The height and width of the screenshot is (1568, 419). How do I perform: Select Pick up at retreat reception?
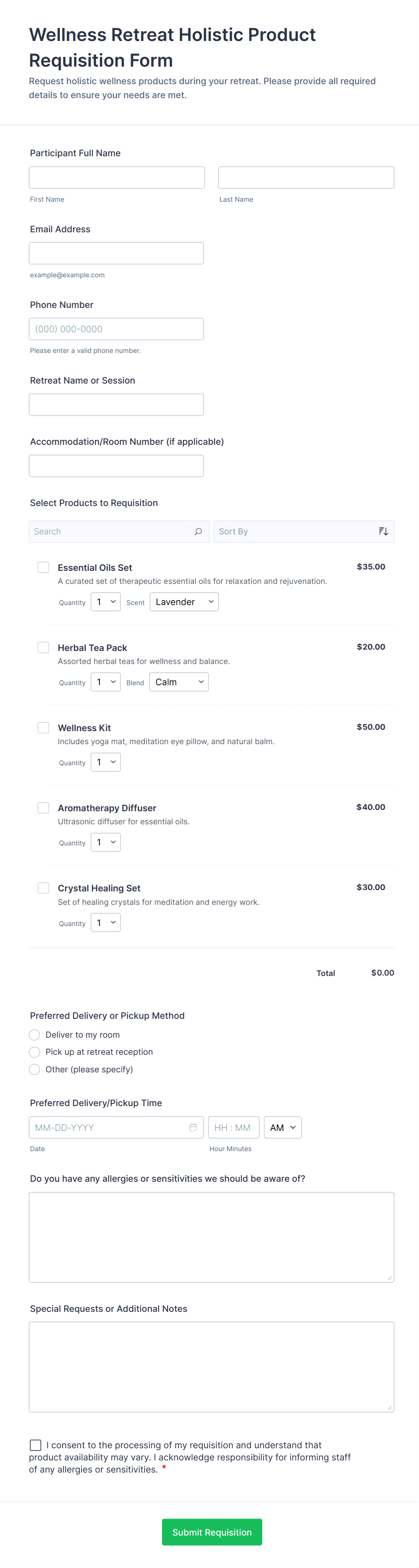(x=35, y=1052)
